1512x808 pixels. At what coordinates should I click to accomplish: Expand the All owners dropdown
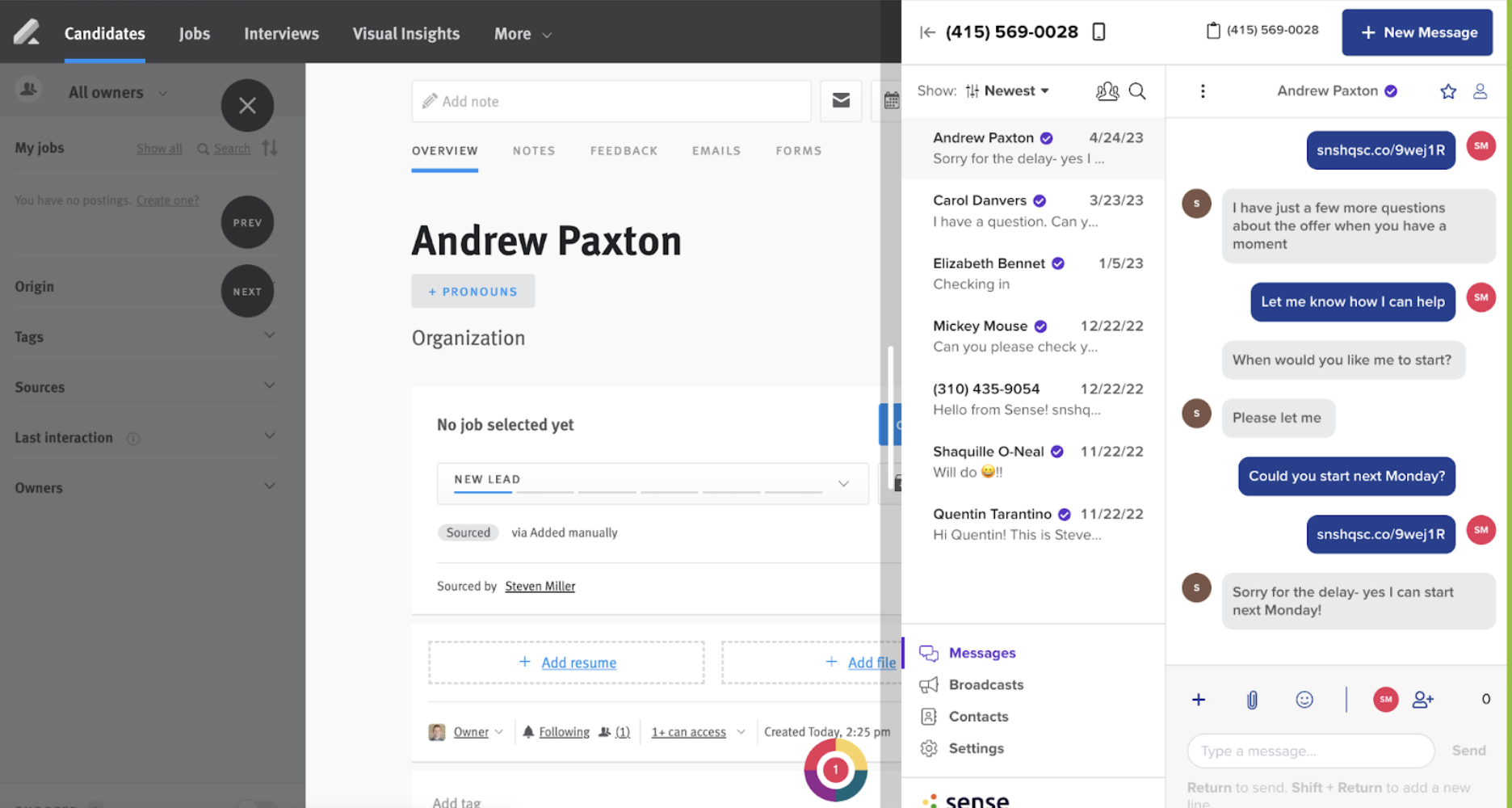pos(118,92)
